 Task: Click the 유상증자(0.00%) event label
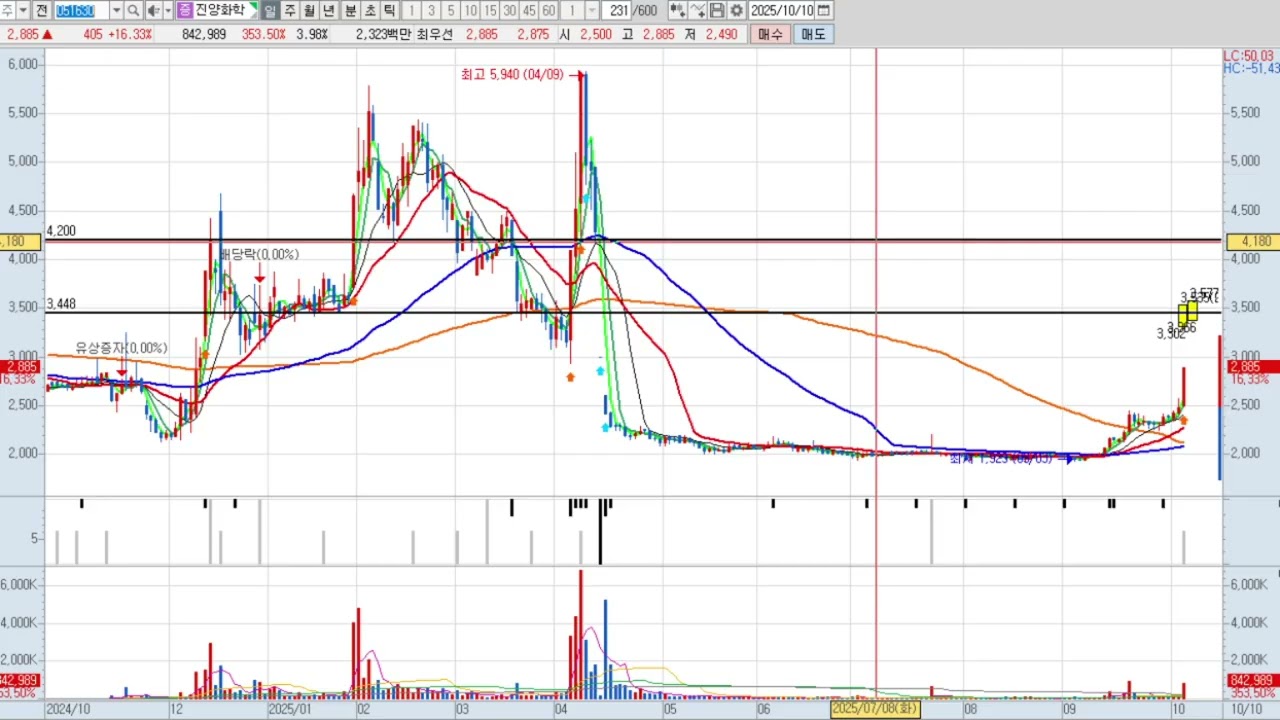(x=122, y=348)
